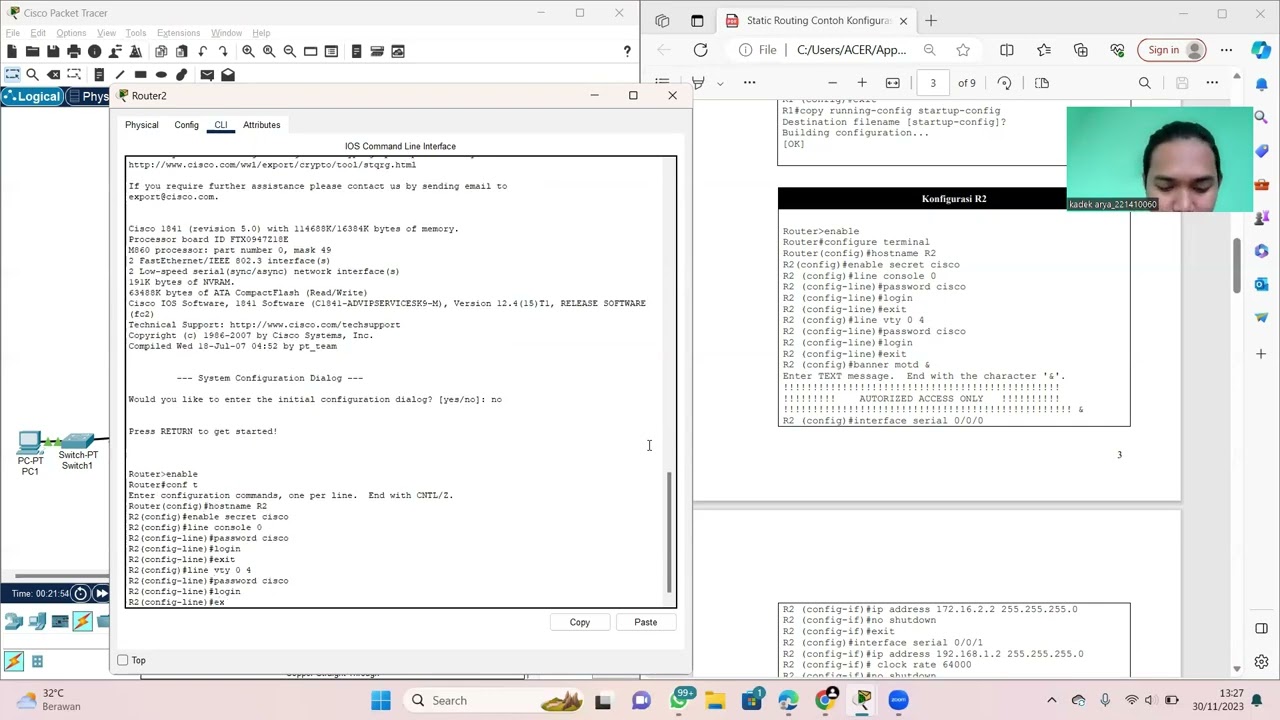Click Fast Forward Time button

(101, 593)
